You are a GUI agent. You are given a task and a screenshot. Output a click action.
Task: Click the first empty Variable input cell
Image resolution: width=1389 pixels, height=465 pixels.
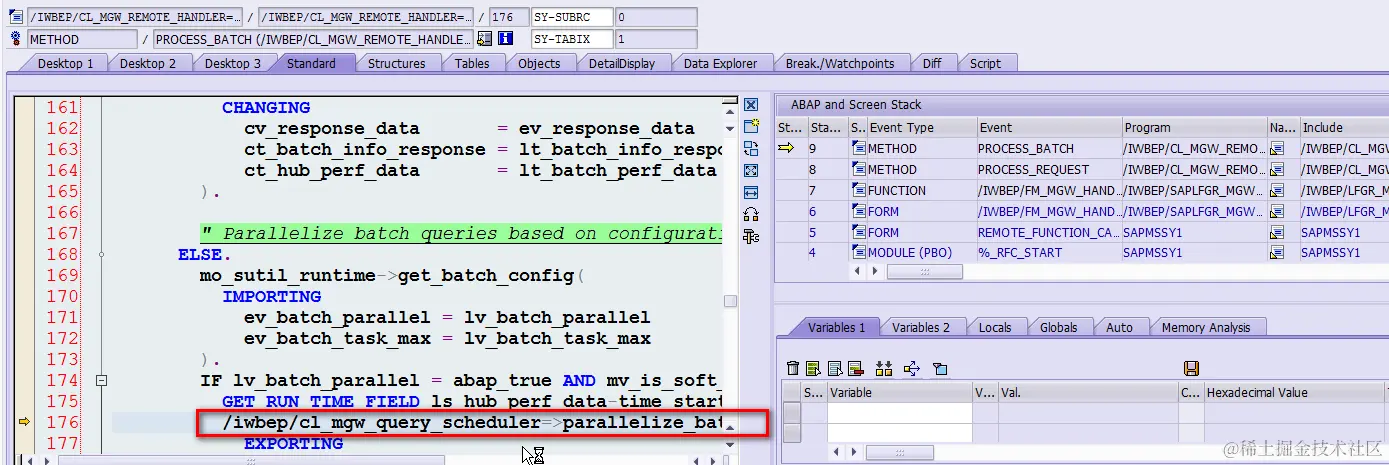click(899, 413)
